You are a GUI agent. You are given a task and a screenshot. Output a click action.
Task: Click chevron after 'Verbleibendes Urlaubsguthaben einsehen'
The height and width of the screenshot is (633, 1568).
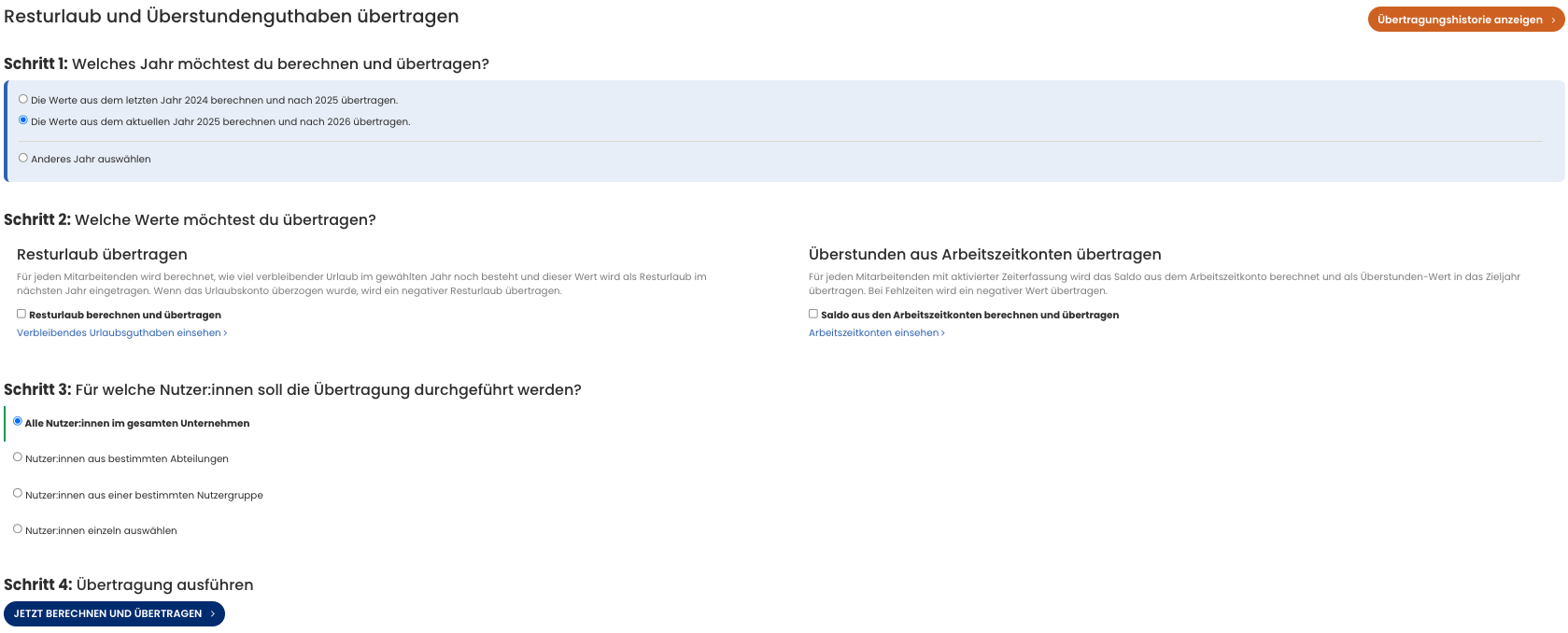tap(225, 333)
